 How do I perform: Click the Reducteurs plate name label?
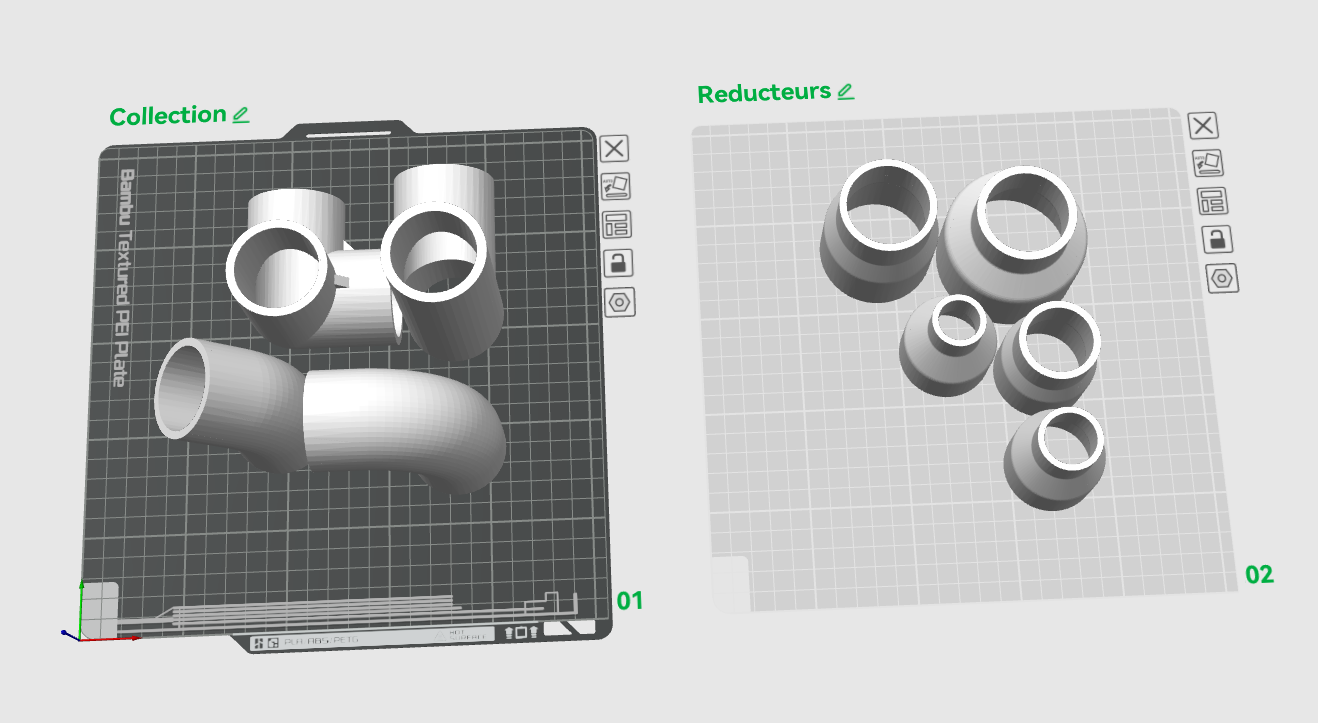[x=764, y=93]
